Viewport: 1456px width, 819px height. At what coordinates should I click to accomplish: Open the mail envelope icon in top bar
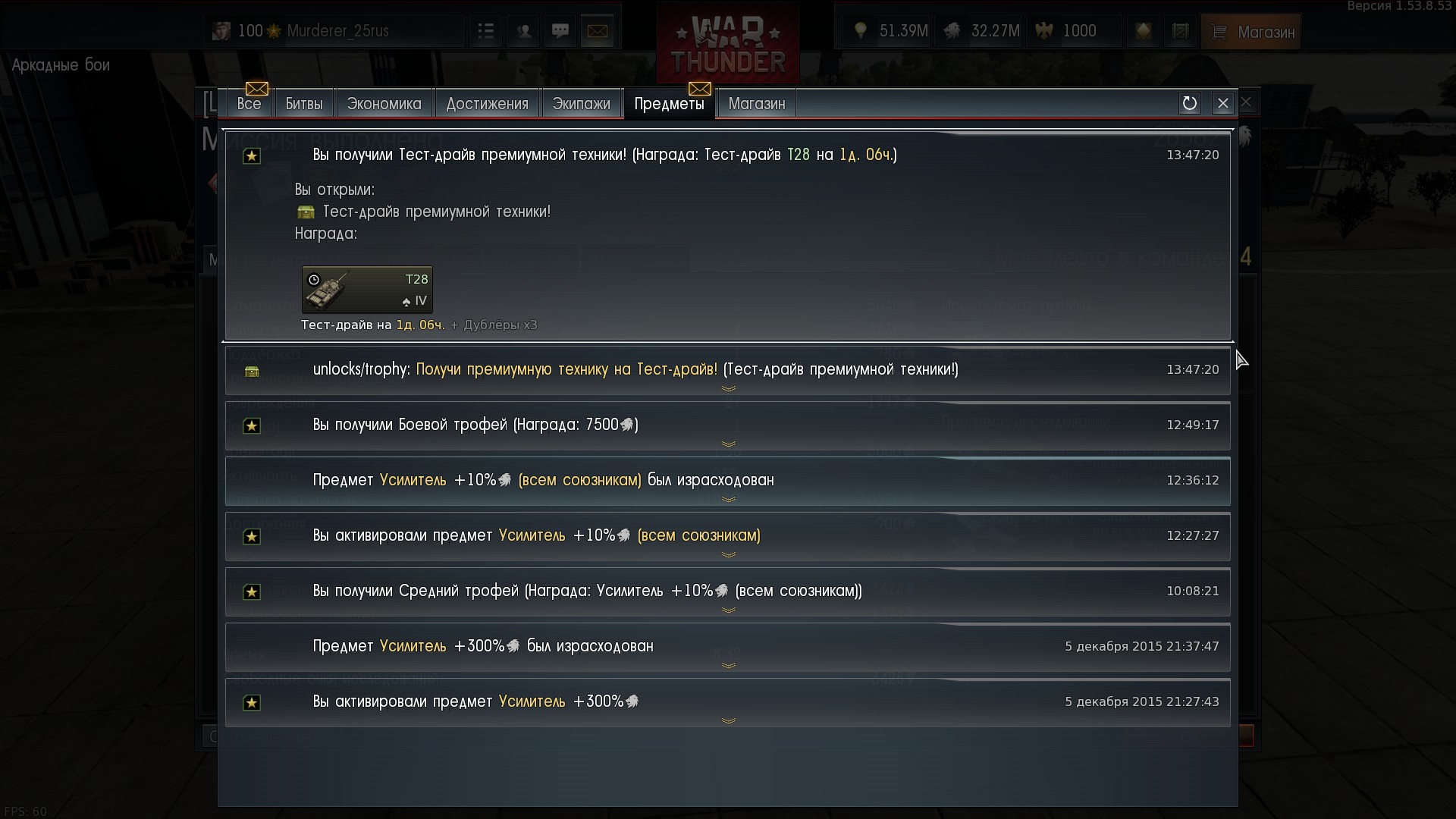point(598,31)
